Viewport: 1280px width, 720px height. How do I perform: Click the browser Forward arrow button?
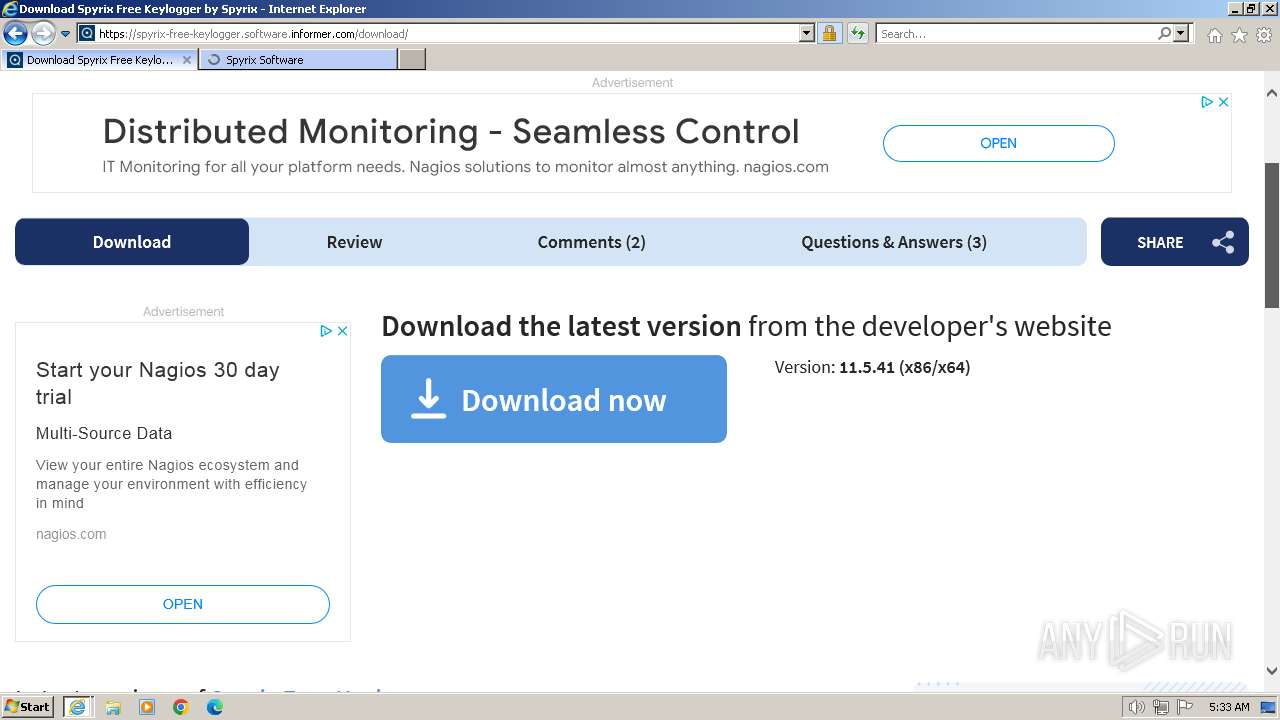point(43,33)
